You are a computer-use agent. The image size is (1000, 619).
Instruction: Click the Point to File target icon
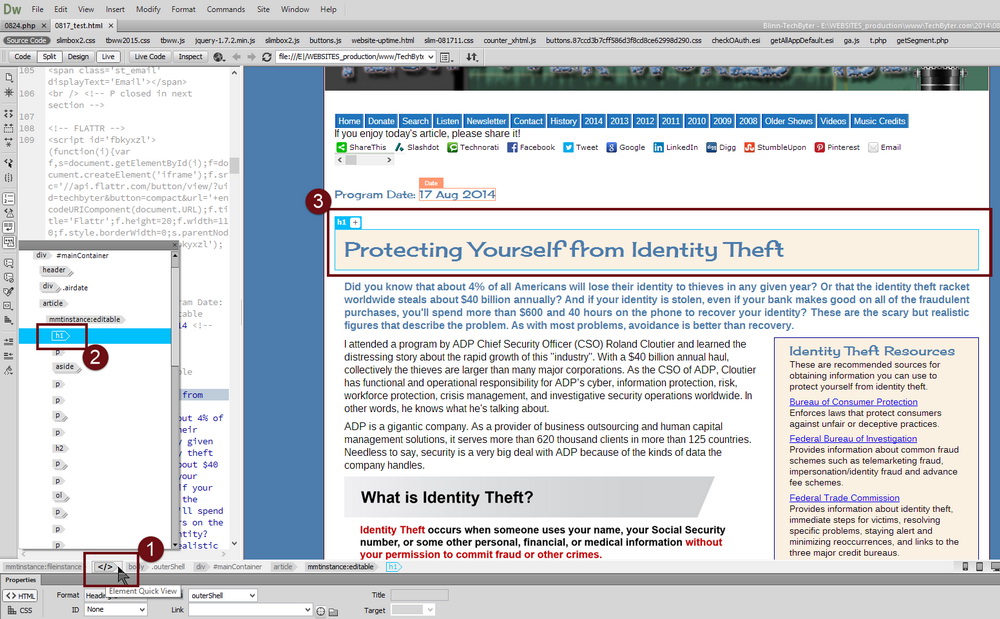click(x=320, y=610)
